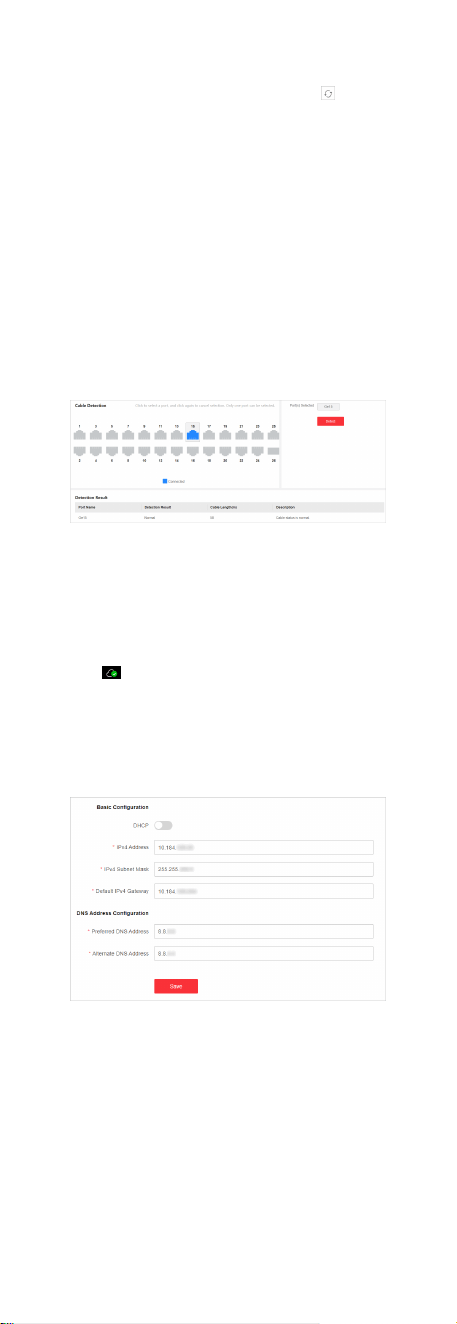Select port 1 in Cable Detection
The image size is (457, 1324).
(80, 435)
